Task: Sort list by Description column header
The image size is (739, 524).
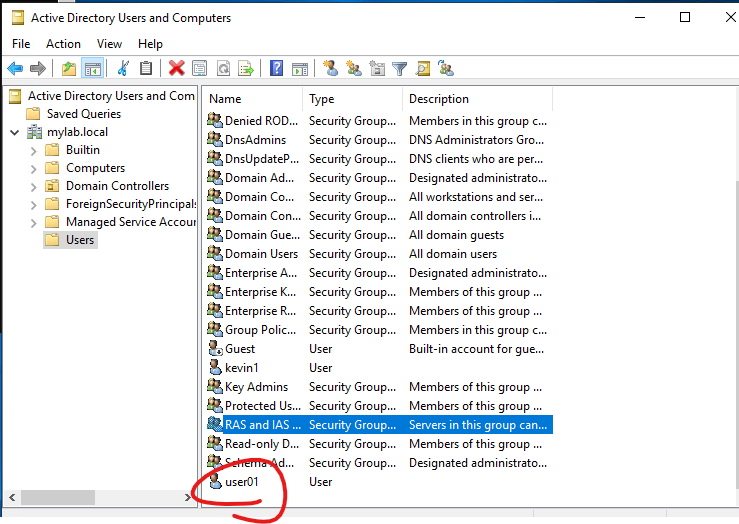Action: tap(477, 99)
